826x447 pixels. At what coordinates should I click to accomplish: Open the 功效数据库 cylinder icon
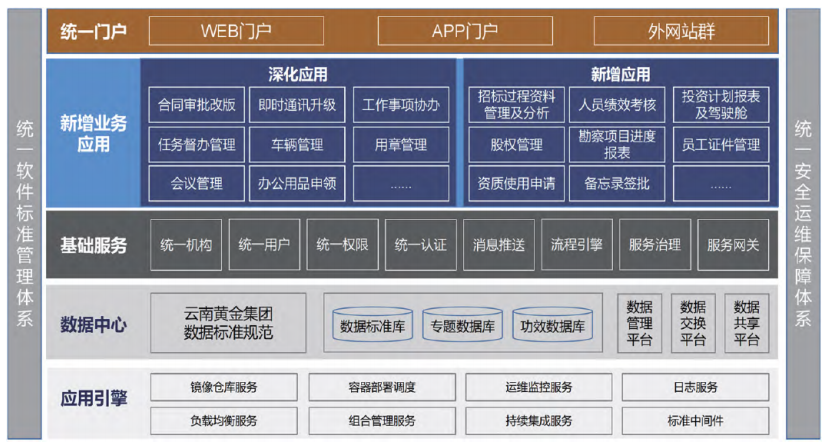coord(553,324)
